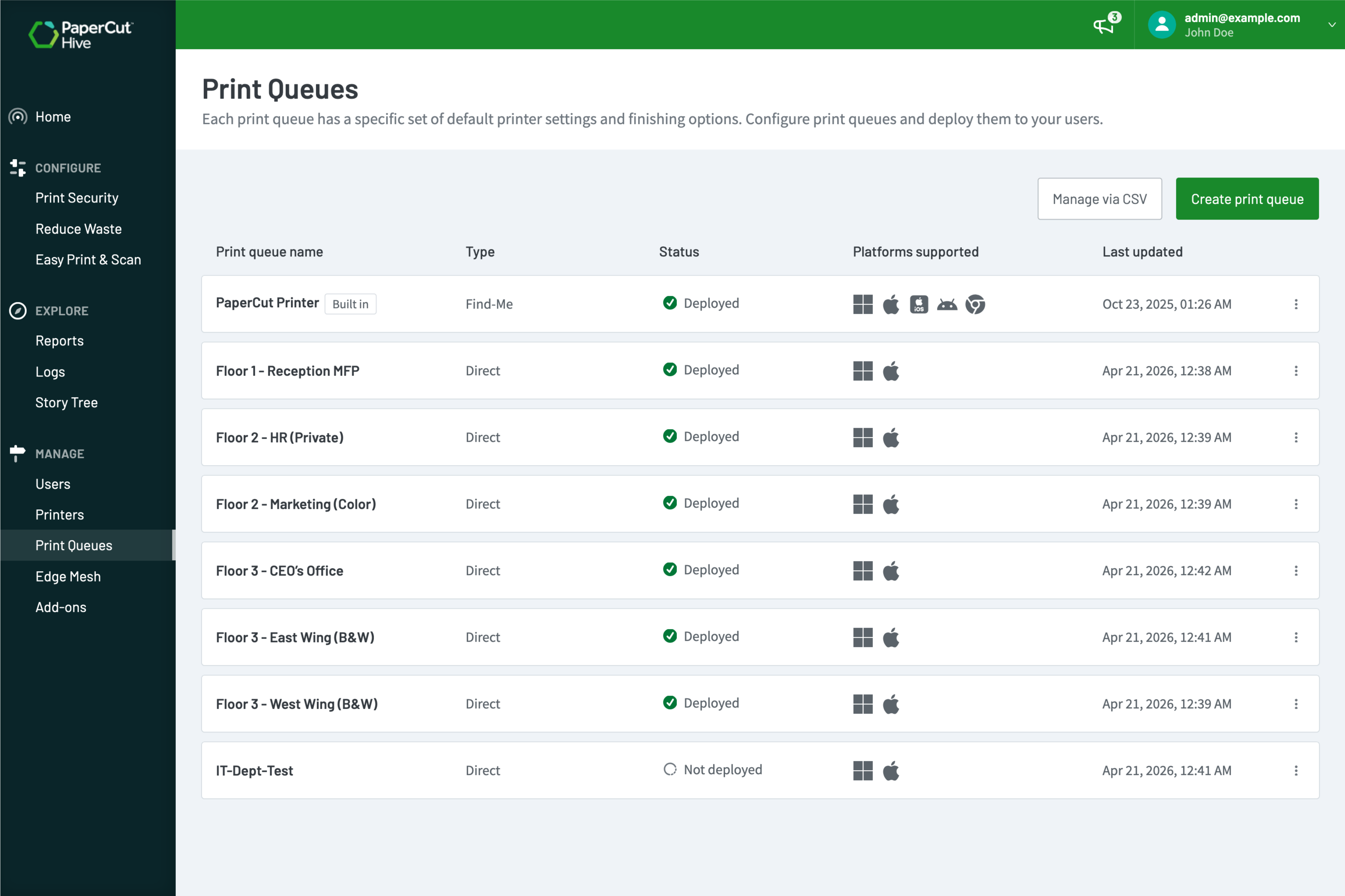Open Reports page

coord(60,341)
